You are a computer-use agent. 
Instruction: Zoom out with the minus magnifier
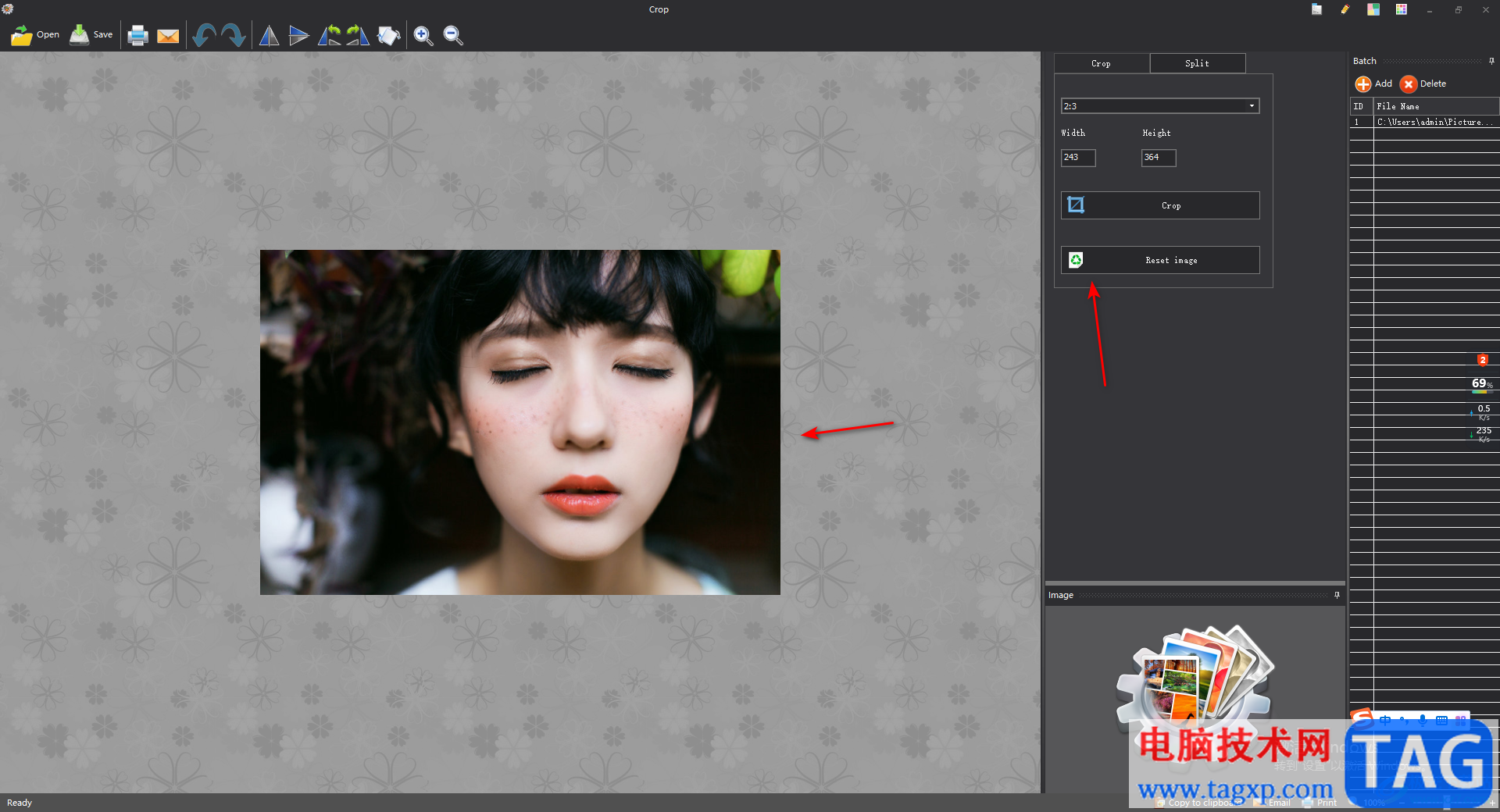(453, 35)
